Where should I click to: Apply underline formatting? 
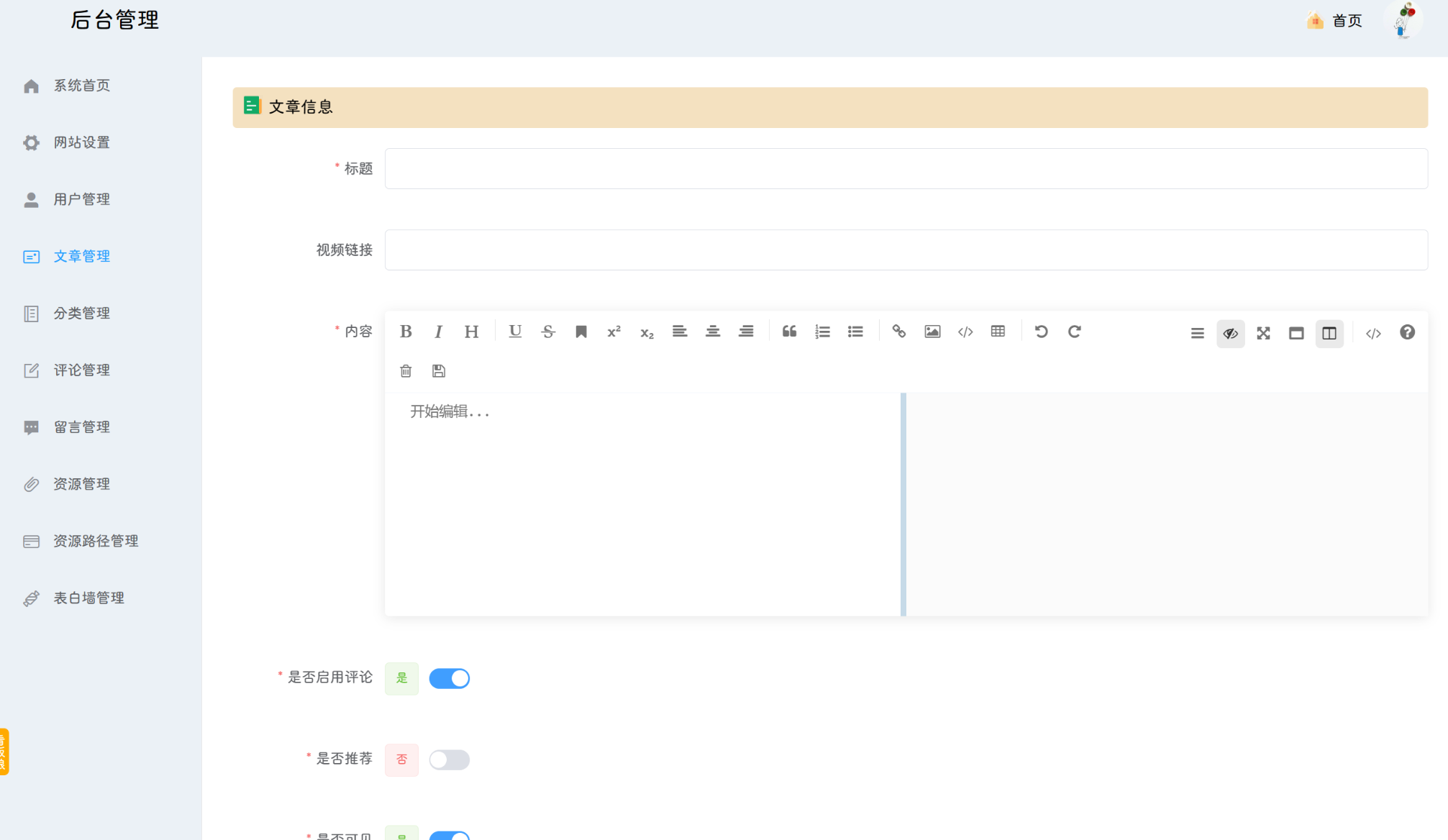[515, 332]
